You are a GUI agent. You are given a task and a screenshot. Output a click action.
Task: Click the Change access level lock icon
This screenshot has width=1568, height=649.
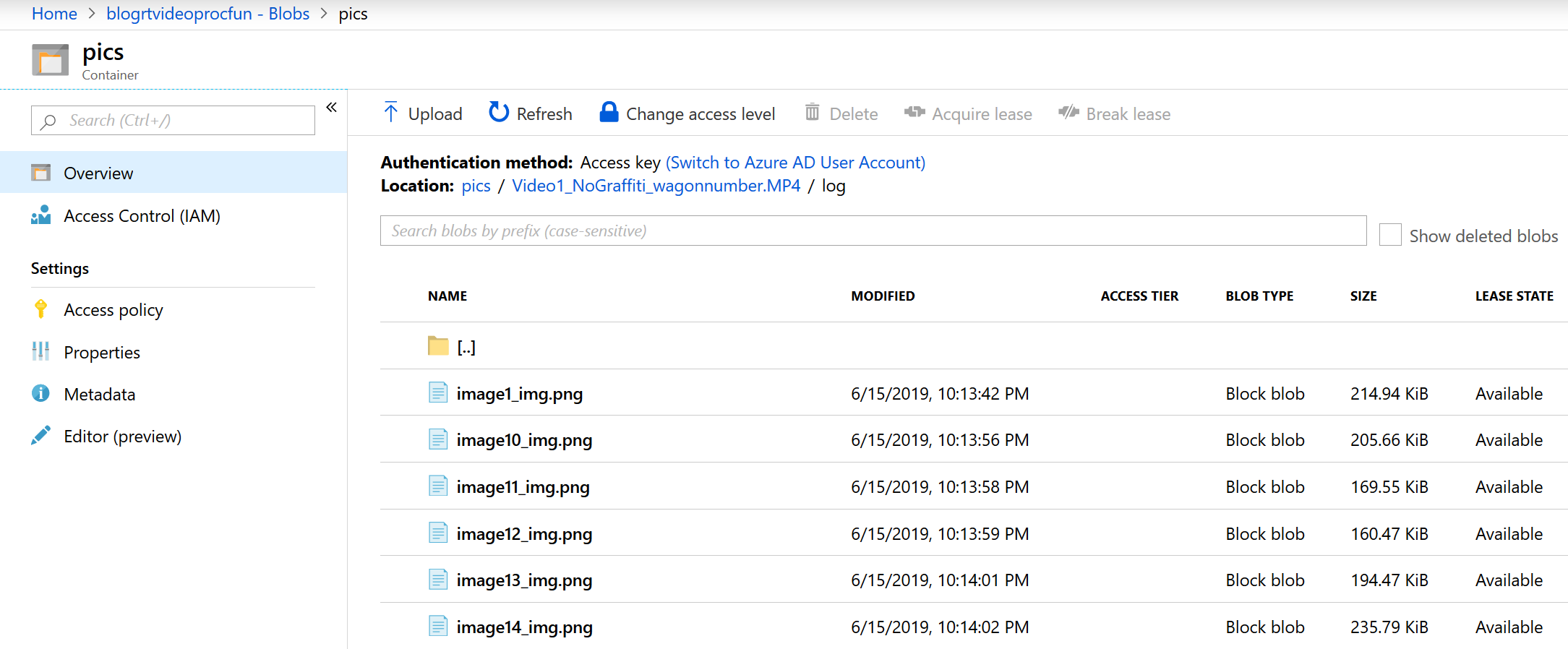609,113
